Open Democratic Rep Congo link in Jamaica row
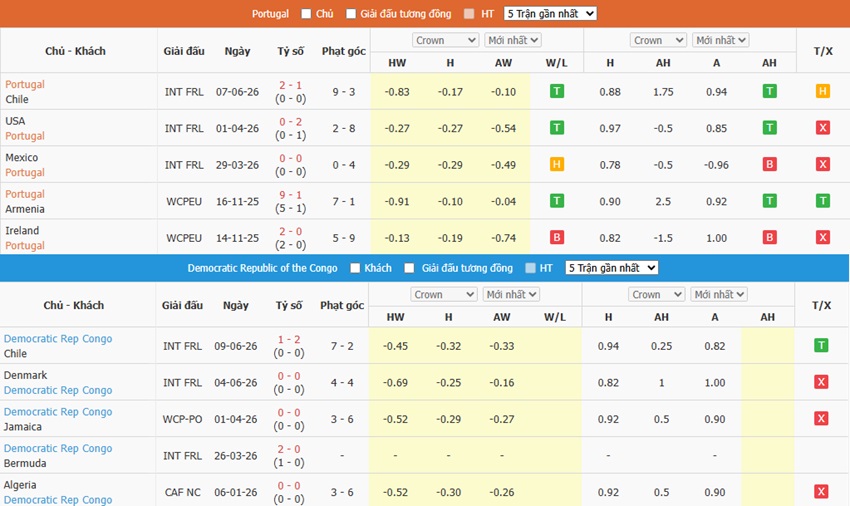 tap(58, 412)
